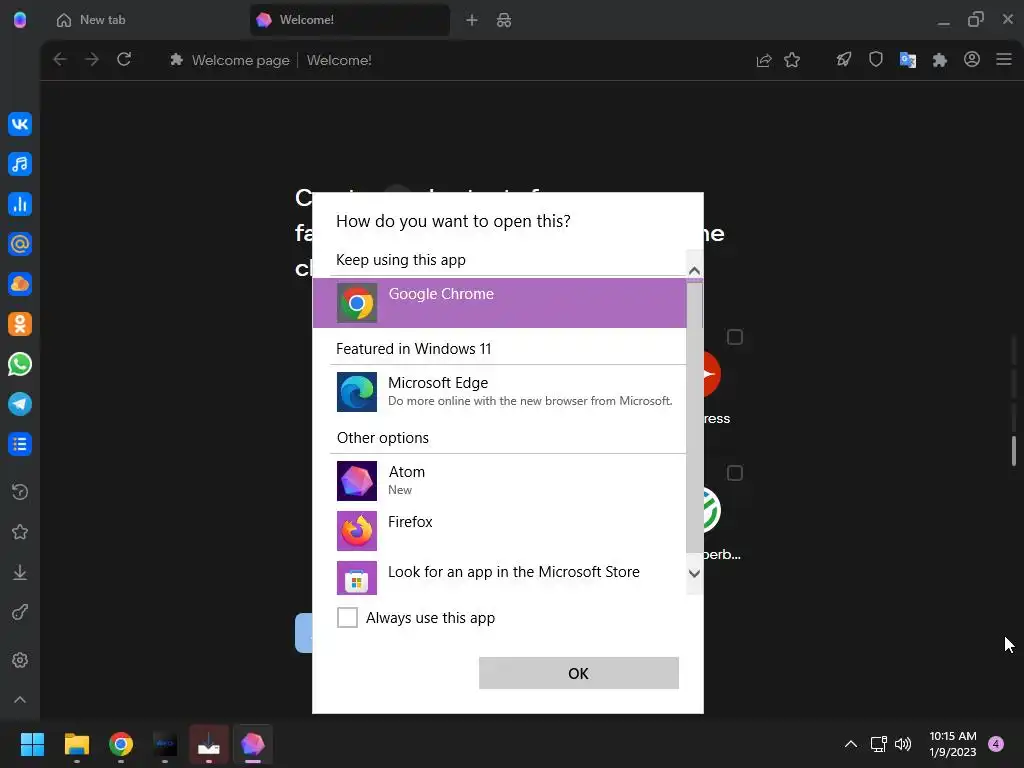Open the Windows Start menu
Screen dimensions: 1024x768
click(x=32, y=744)
